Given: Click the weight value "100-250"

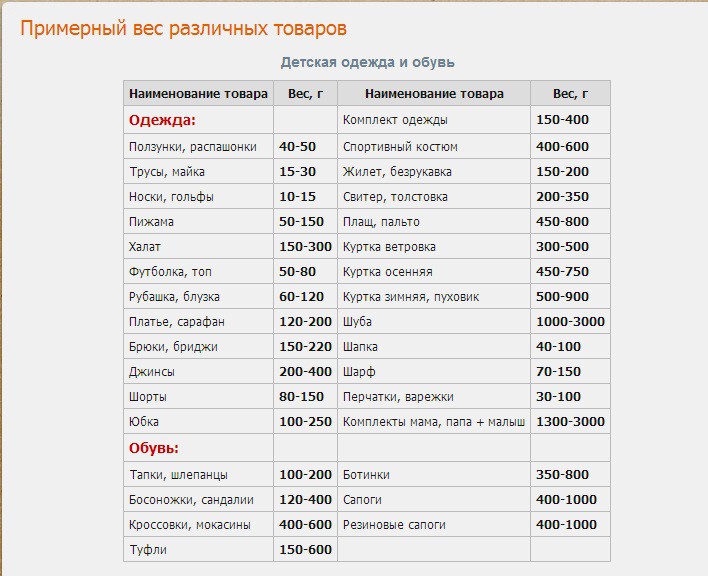Looking at the screenshot, I should point(305,422).
